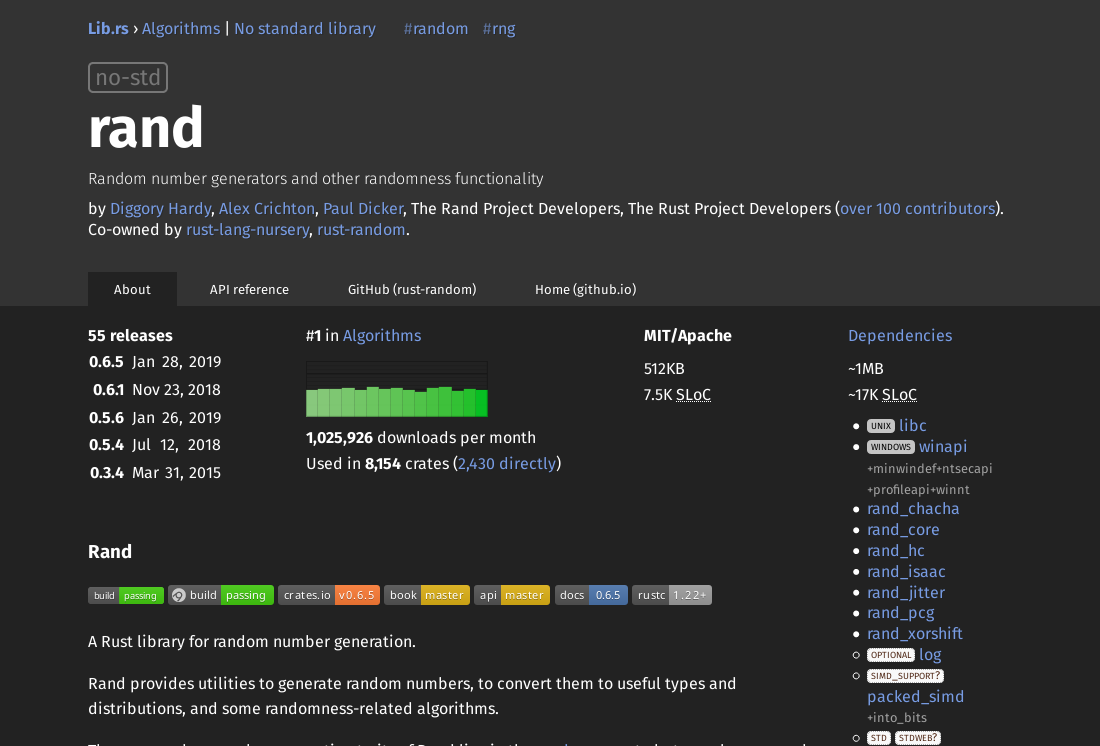Click the UNIX platform badge
The width and height of the screenshot is (1100, 746).
(880, 426)
